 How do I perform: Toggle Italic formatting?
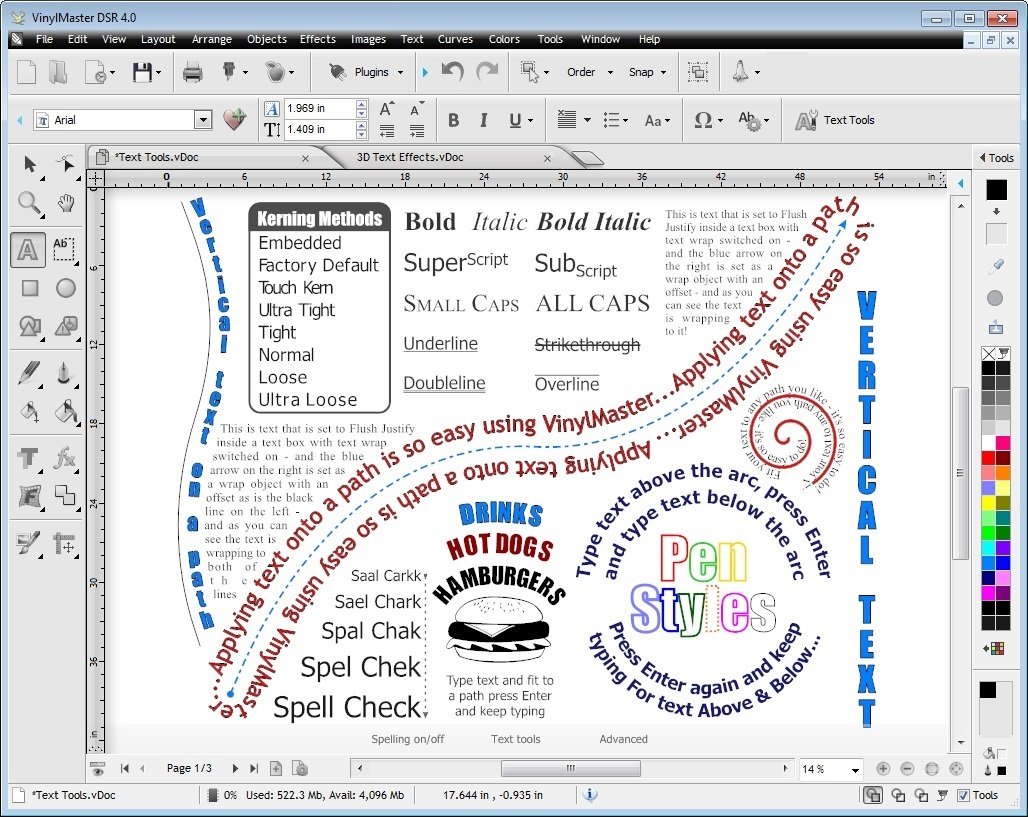484,120
